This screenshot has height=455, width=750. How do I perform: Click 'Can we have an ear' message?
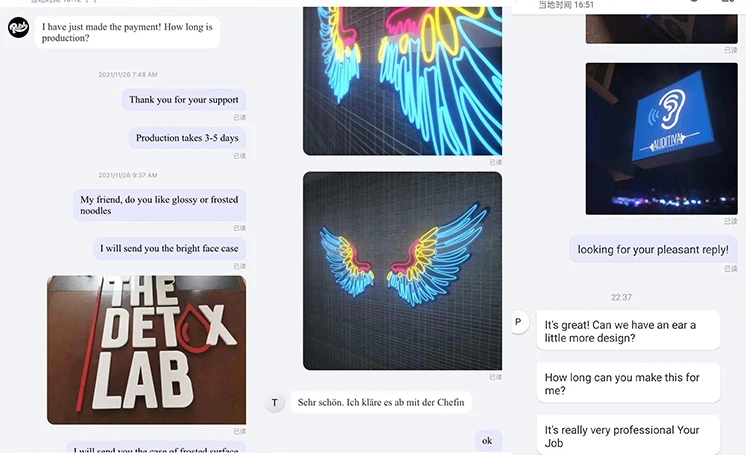(x=628, y=331)
